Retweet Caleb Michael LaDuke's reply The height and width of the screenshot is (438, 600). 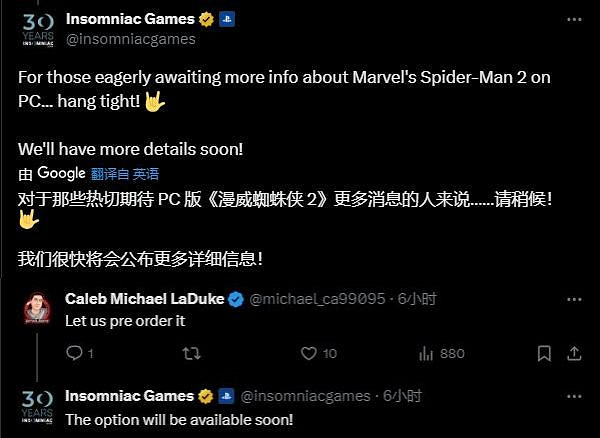[x=191, y=353]
